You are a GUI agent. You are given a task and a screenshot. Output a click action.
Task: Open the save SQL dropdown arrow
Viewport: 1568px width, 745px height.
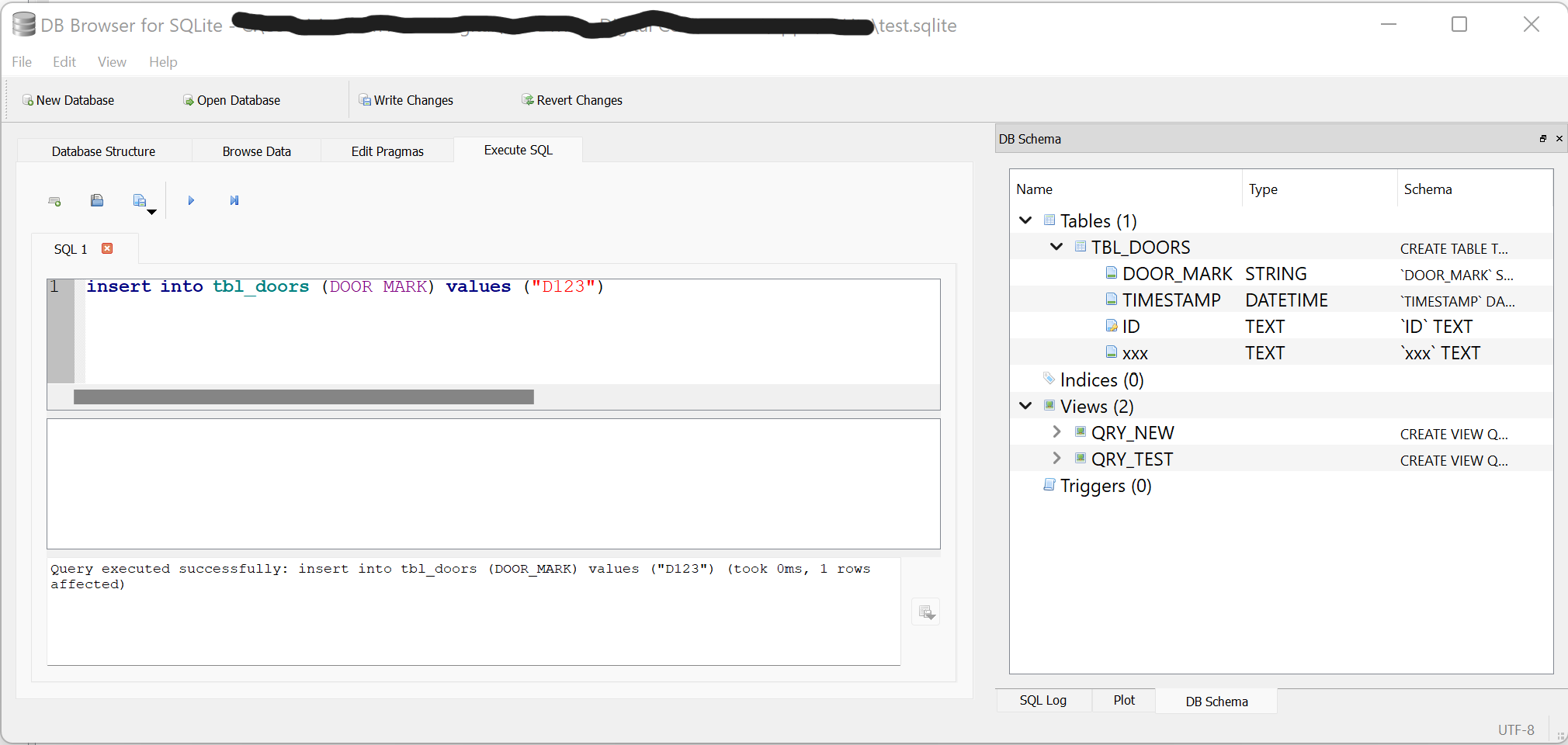click(x=152, y=212)
